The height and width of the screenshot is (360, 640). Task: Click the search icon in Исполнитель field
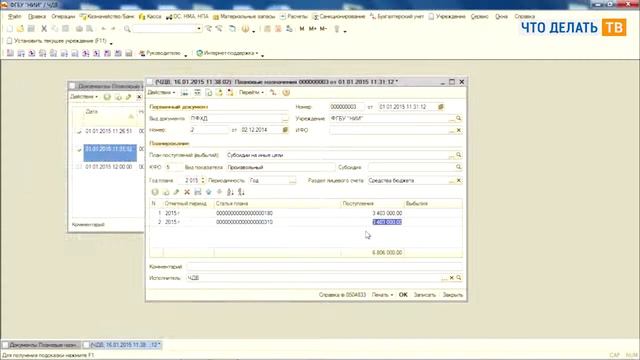[x=459, y=278]
